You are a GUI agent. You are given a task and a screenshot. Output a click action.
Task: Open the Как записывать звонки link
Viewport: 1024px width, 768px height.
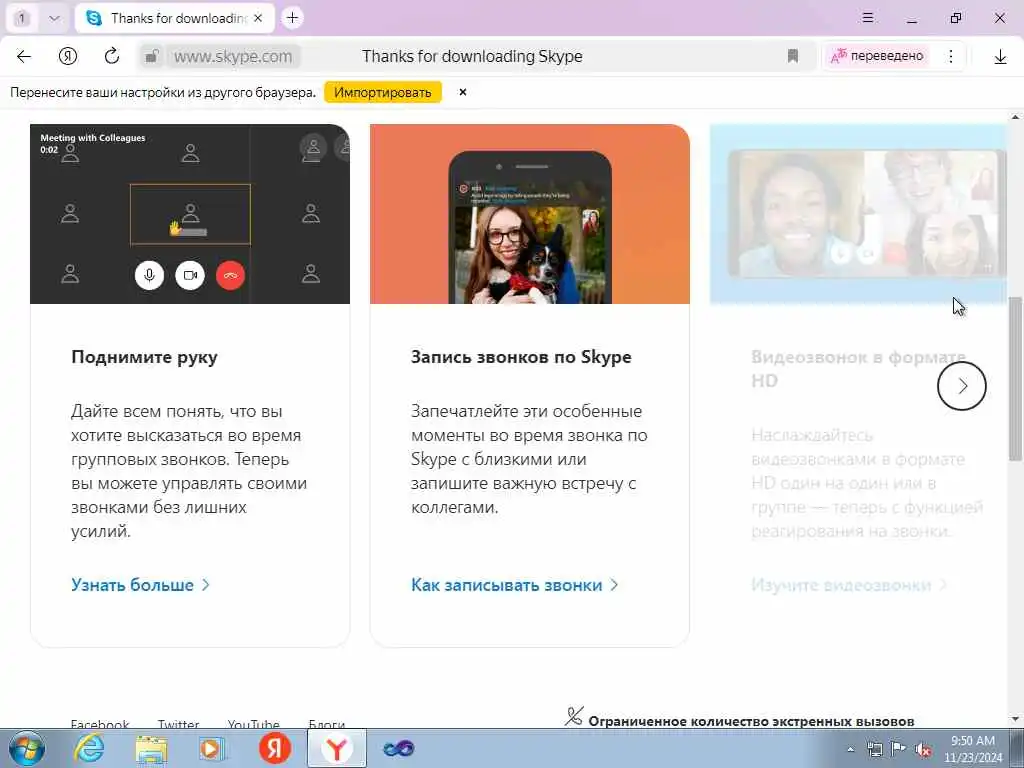tap(514, 584)
